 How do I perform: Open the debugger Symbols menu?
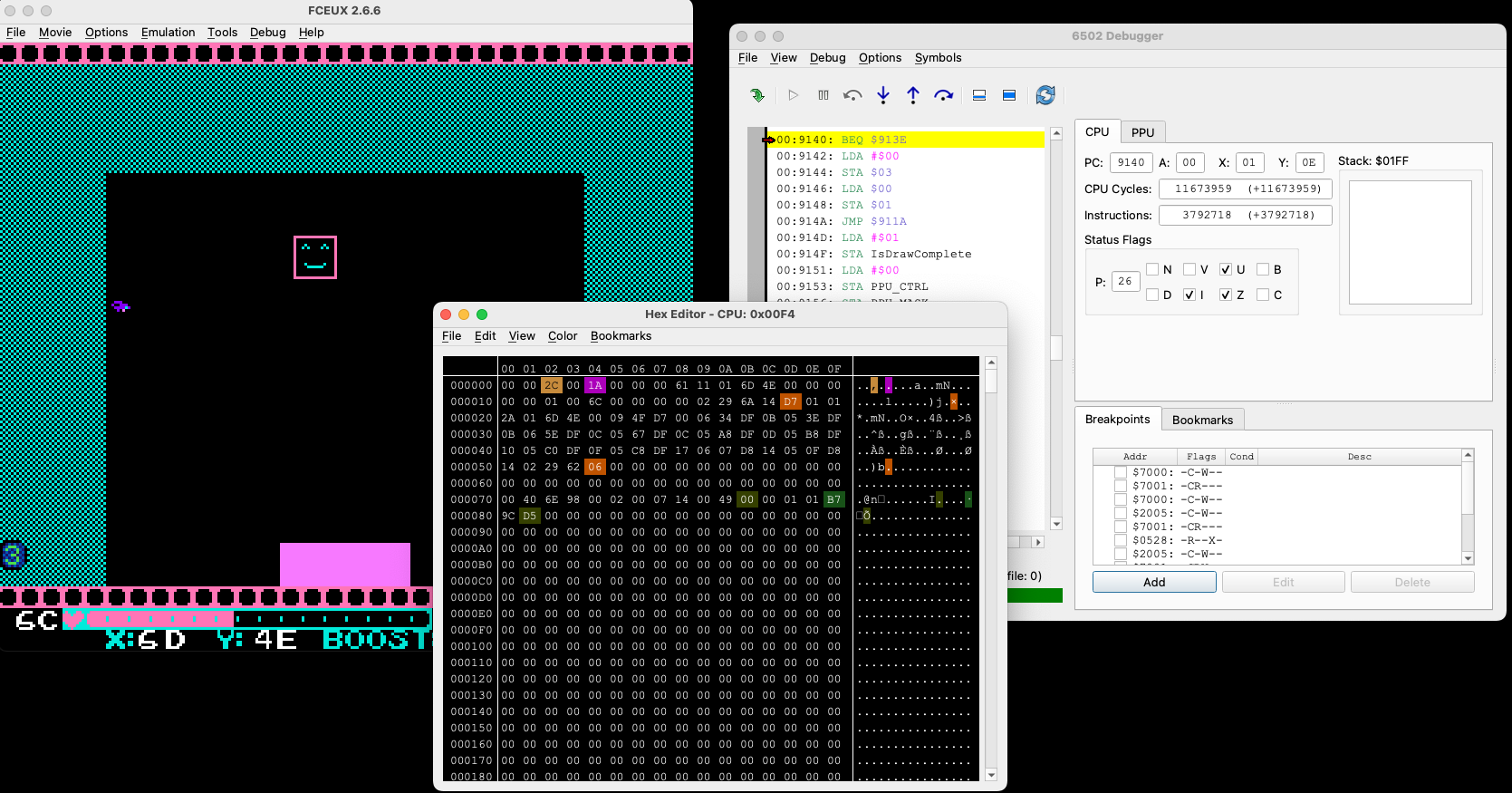point(938,57)
